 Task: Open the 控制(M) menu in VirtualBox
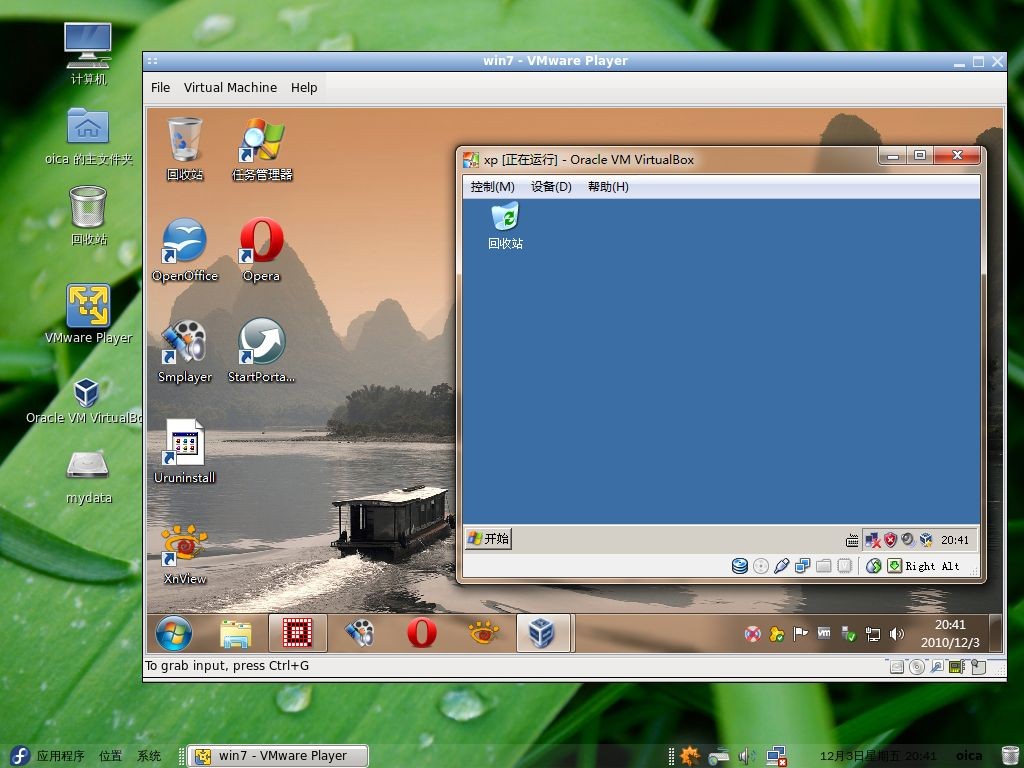tap(492, 187)
